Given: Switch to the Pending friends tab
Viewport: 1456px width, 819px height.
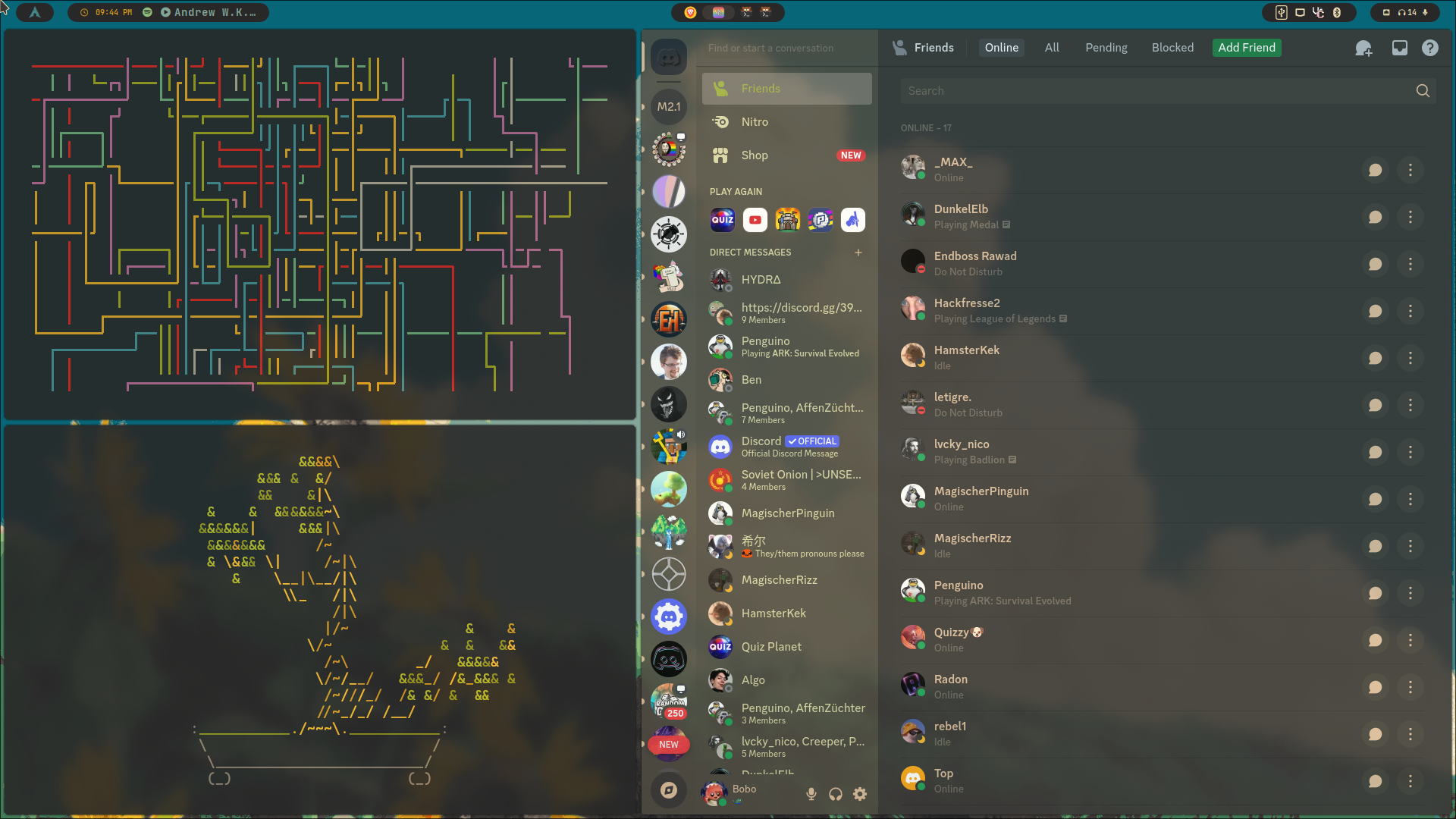Looking at the screenshot, I should click(1106, 47).
